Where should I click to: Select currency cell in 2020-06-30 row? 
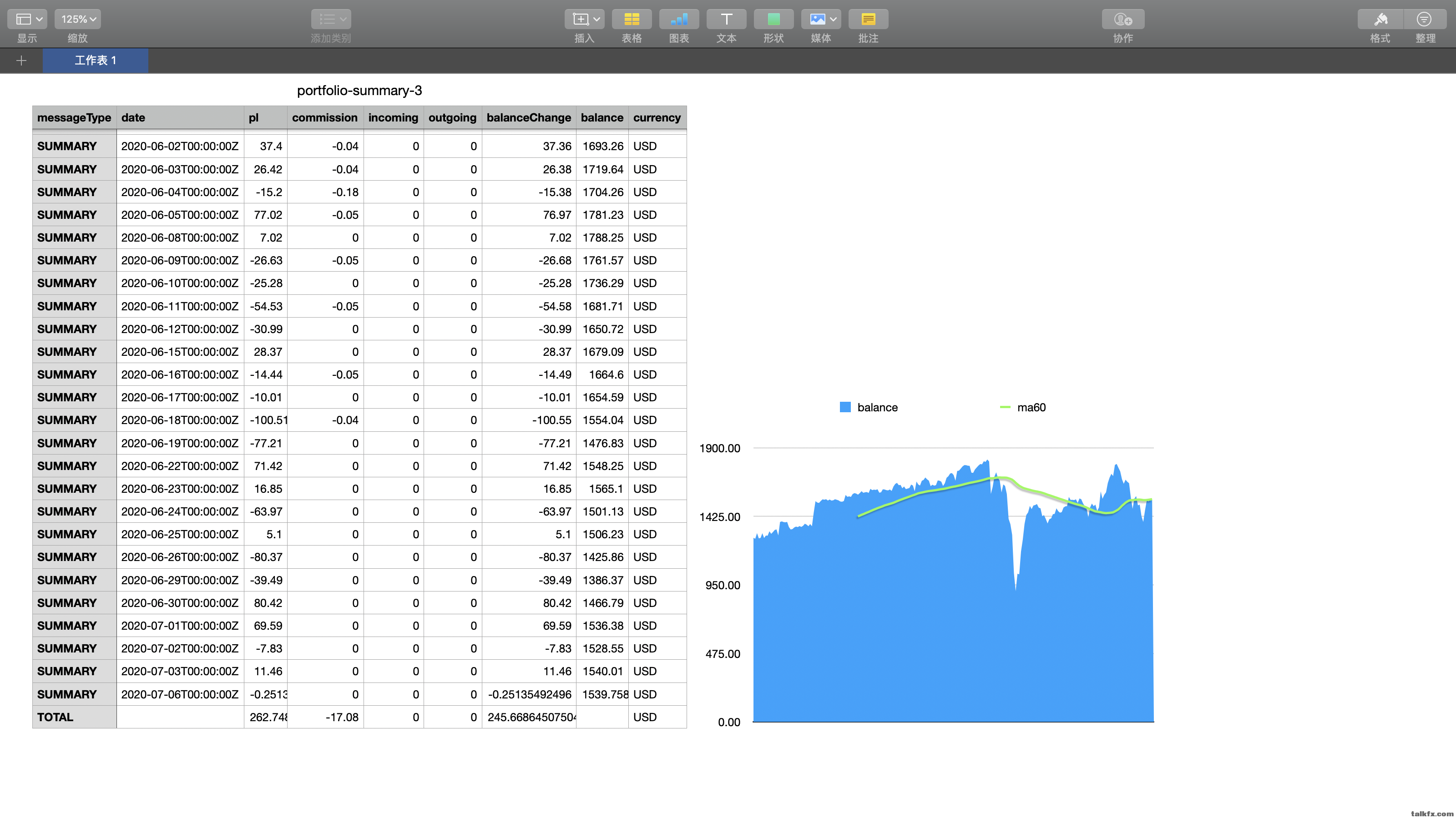pos(657,603)
